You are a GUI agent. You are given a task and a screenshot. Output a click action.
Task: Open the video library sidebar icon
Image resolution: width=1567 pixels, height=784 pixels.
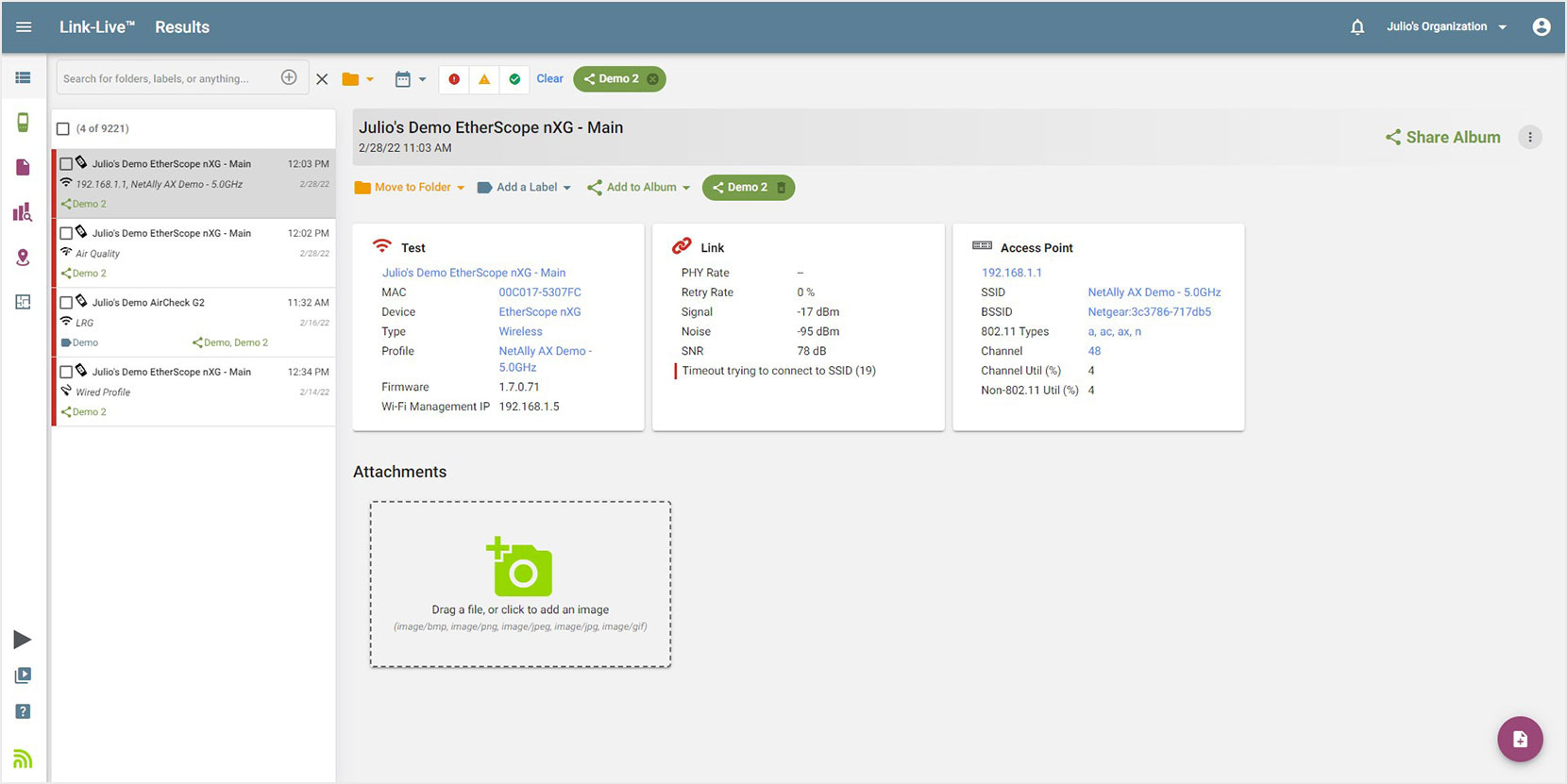click(23, 676)
